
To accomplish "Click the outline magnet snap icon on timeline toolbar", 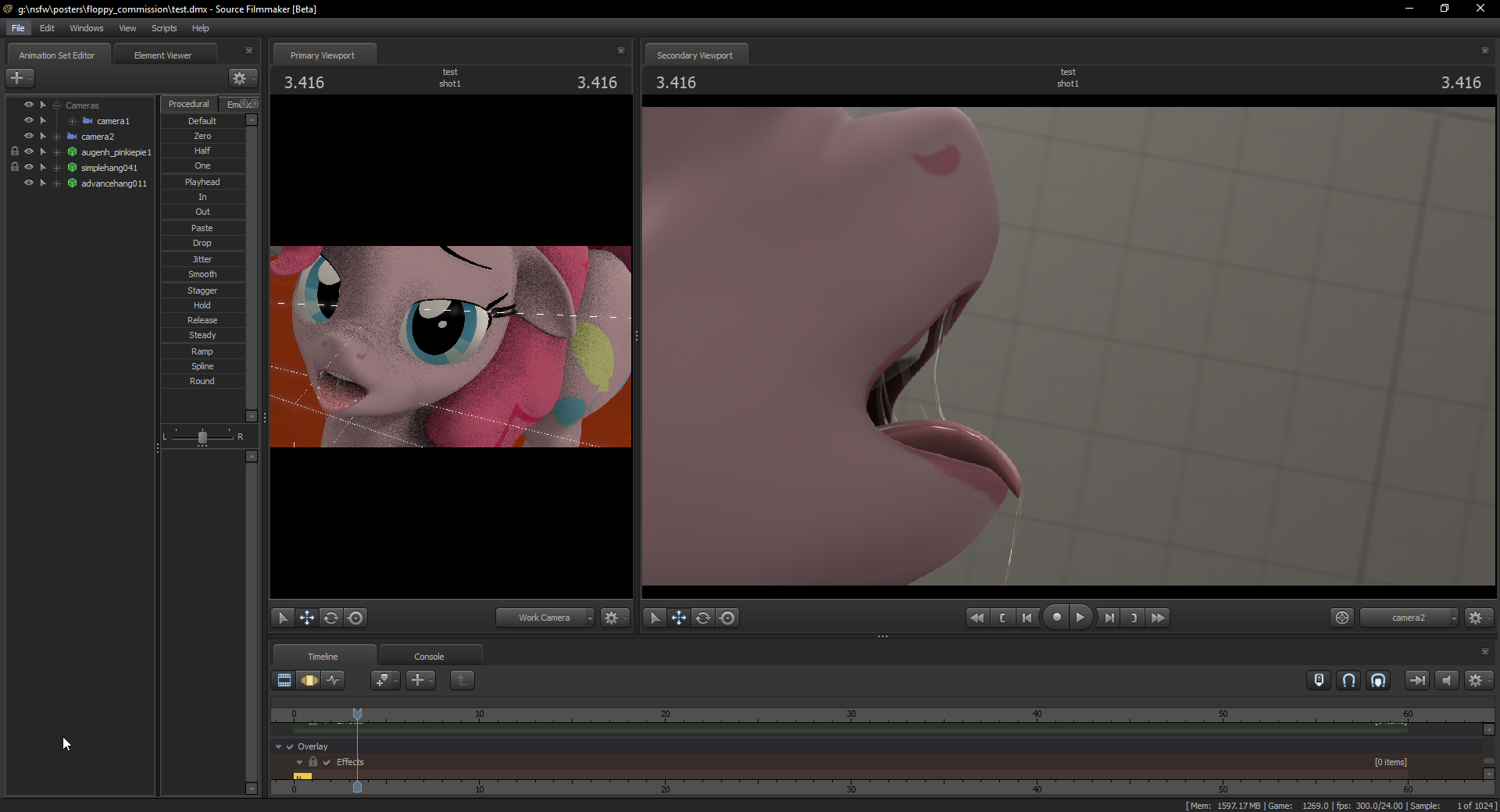I will [1348, 680].
